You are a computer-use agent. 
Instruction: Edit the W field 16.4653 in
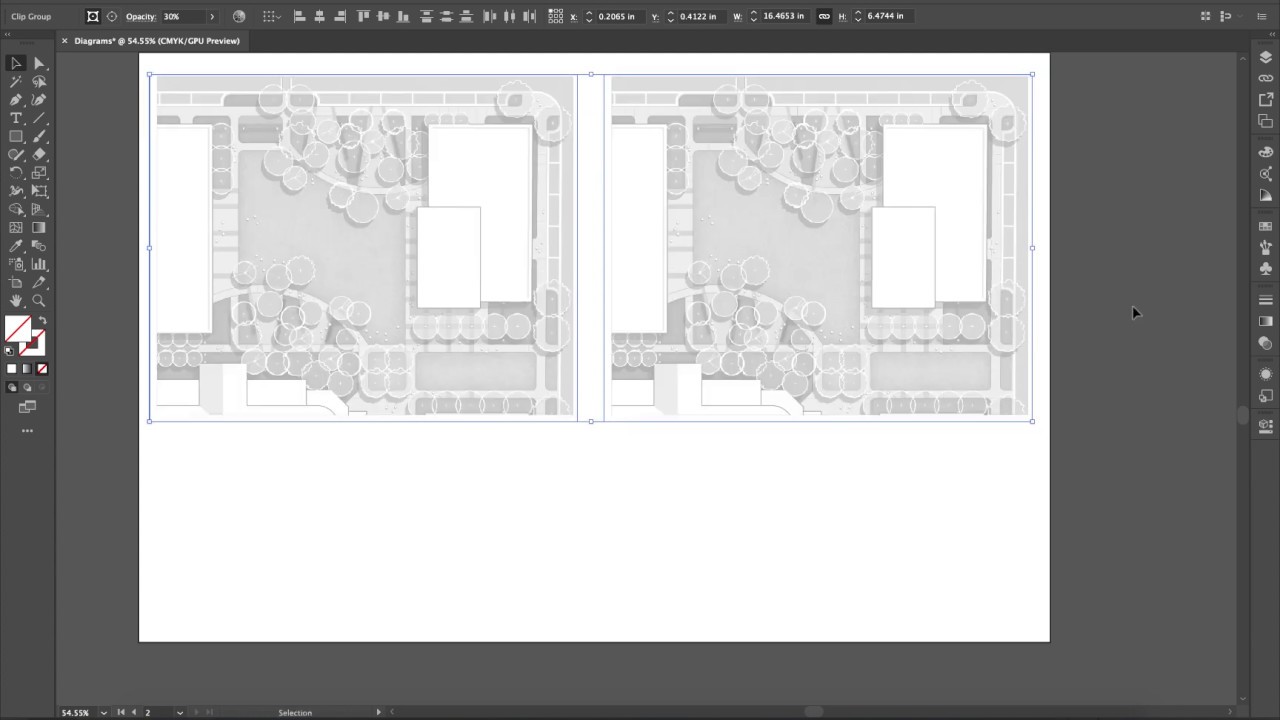pyautogui.click(x=786, y=16)
